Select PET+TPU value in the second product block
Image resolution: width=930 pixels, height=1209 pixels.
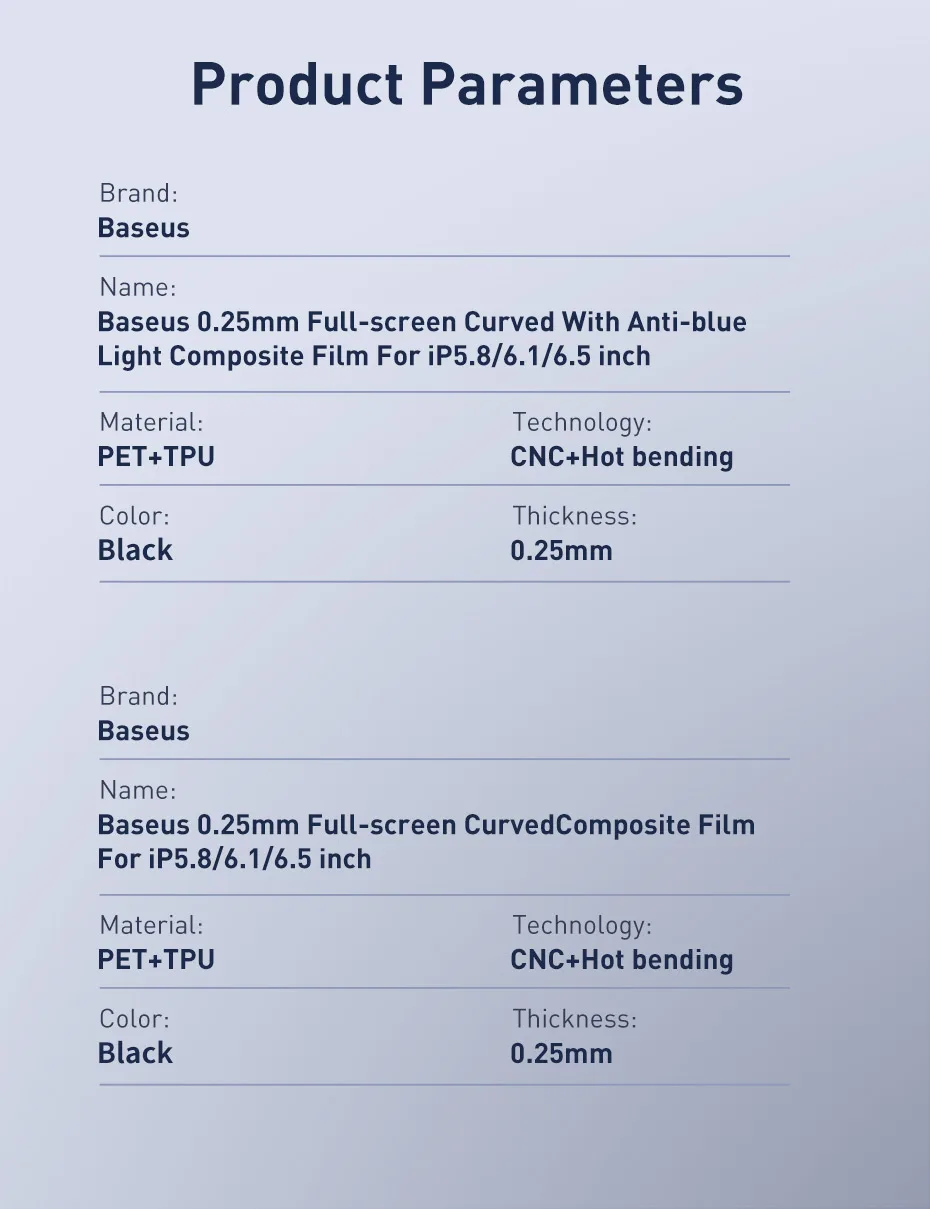coord(156,960)
